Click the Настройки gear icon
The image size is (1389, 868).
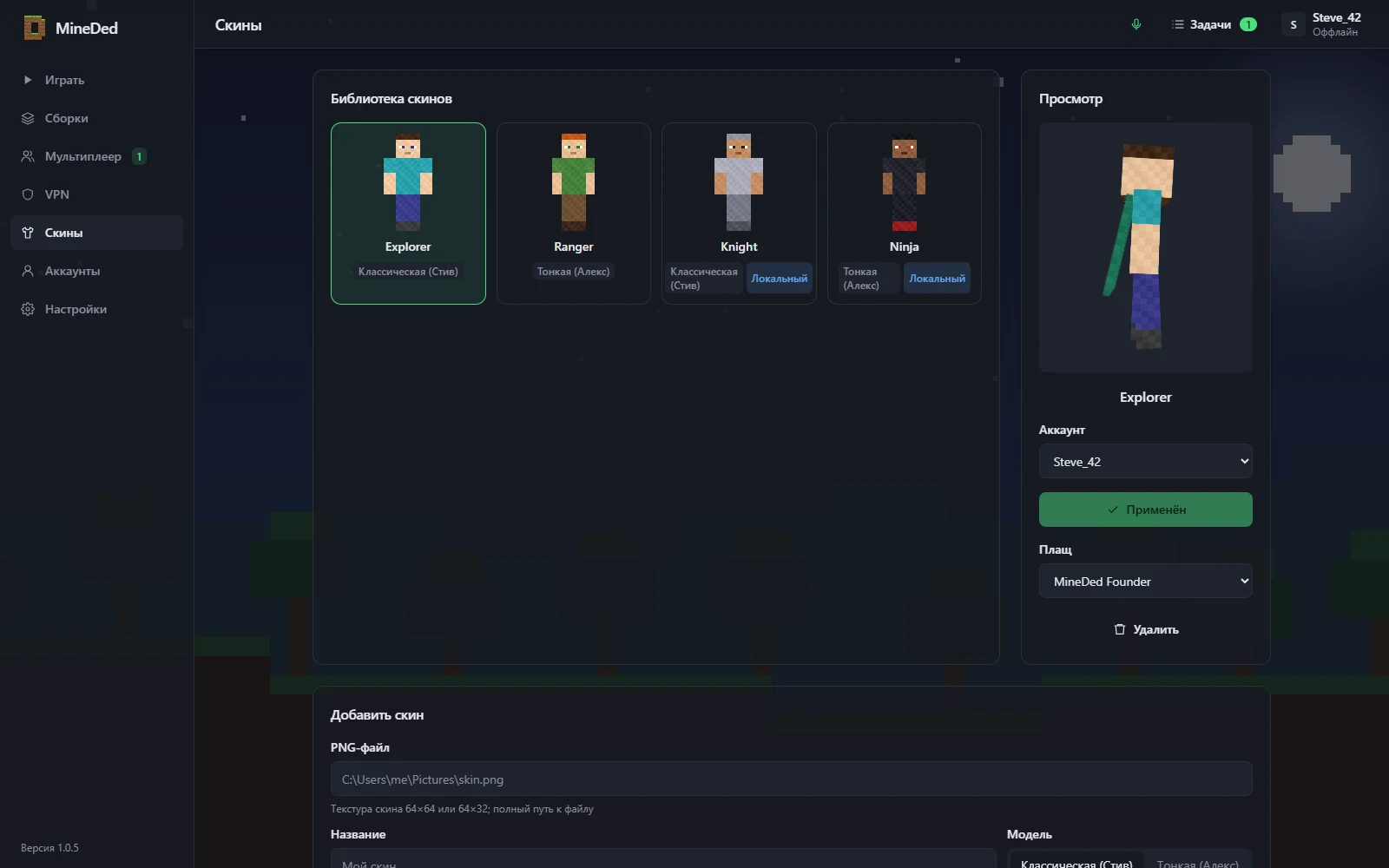28,309
